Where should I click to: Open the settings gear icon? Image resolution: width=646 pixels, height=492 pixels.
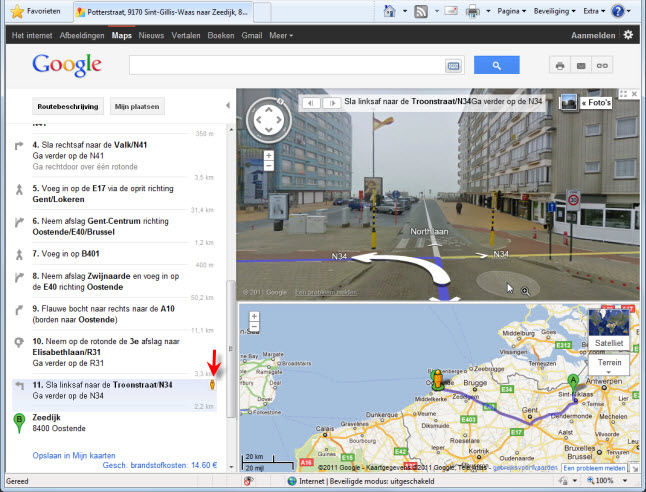[x=628, y=35]
